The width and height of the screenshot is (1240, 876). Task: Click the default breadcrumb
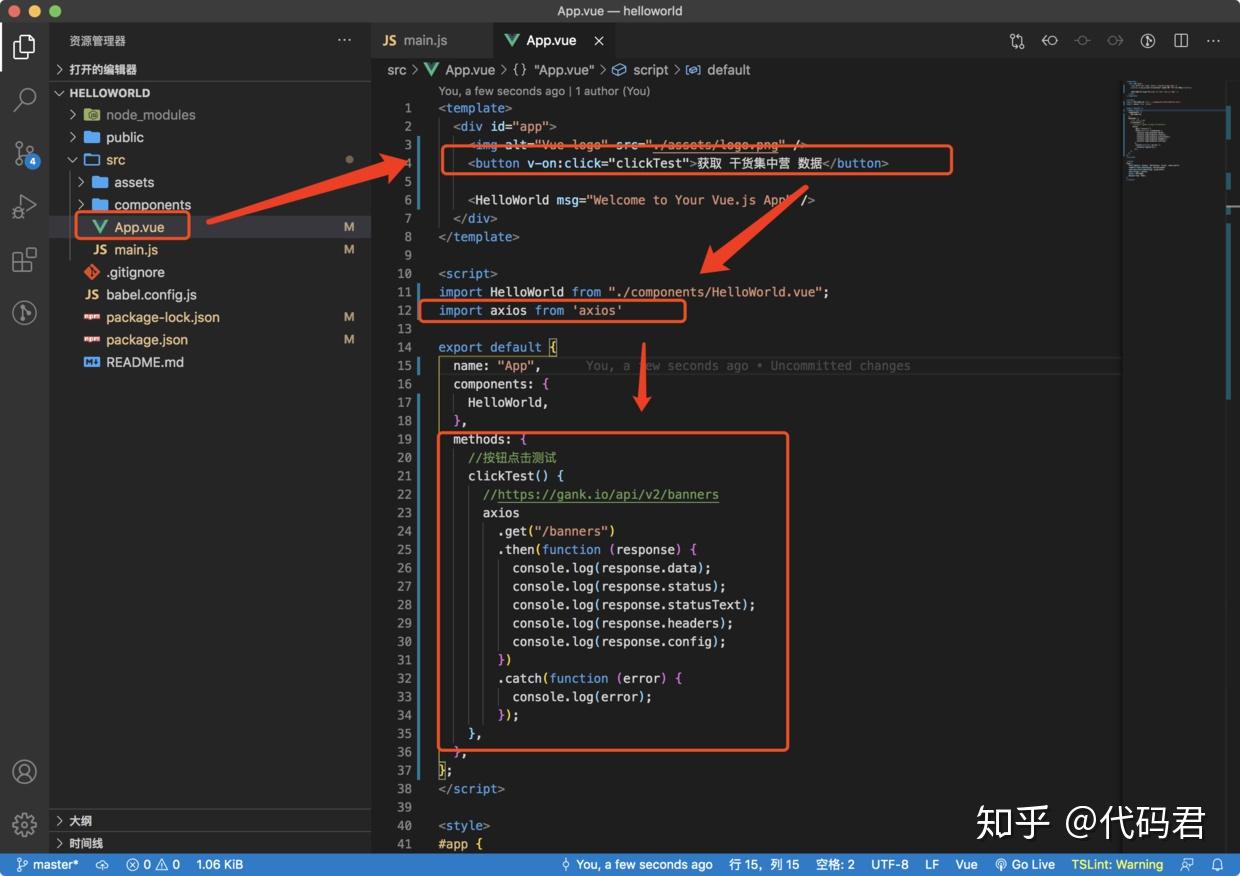[719, 70]
